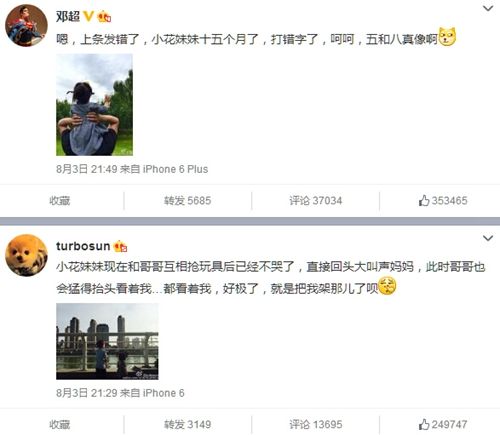
Task: Open comments via 评论 13695
Action: (x=316, y=424)
